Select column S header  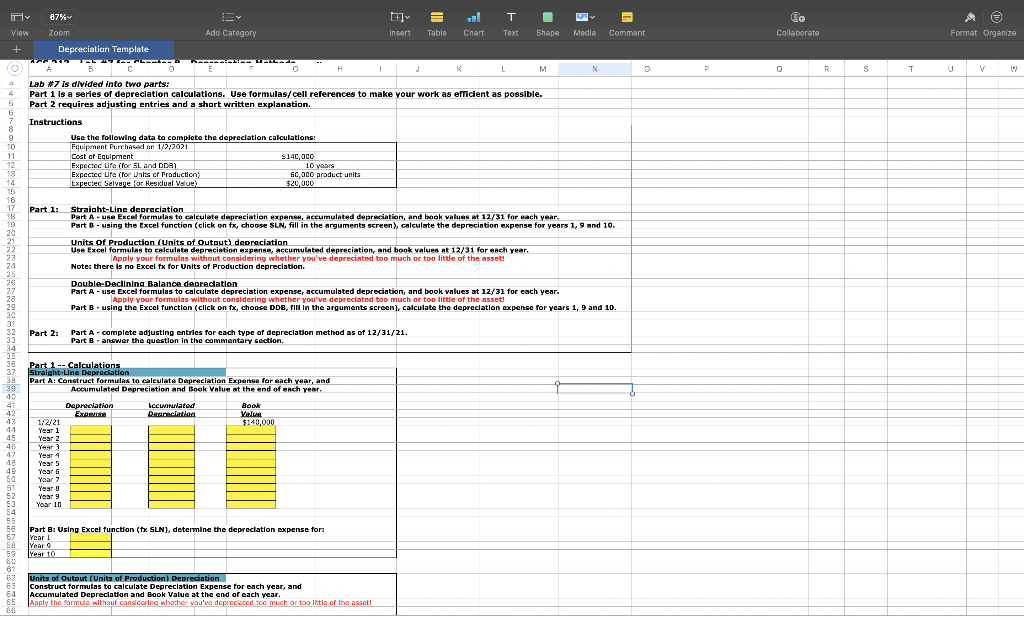866,69
